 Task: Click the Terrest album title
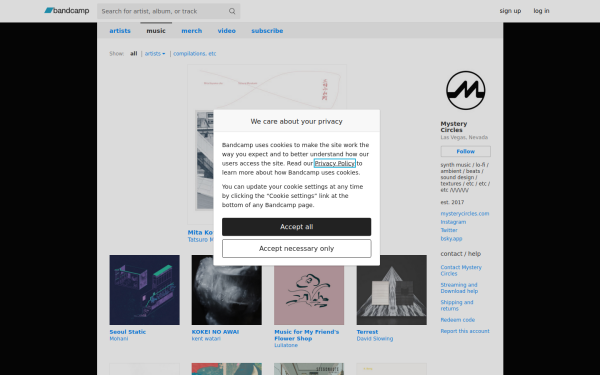coord(367,332)
